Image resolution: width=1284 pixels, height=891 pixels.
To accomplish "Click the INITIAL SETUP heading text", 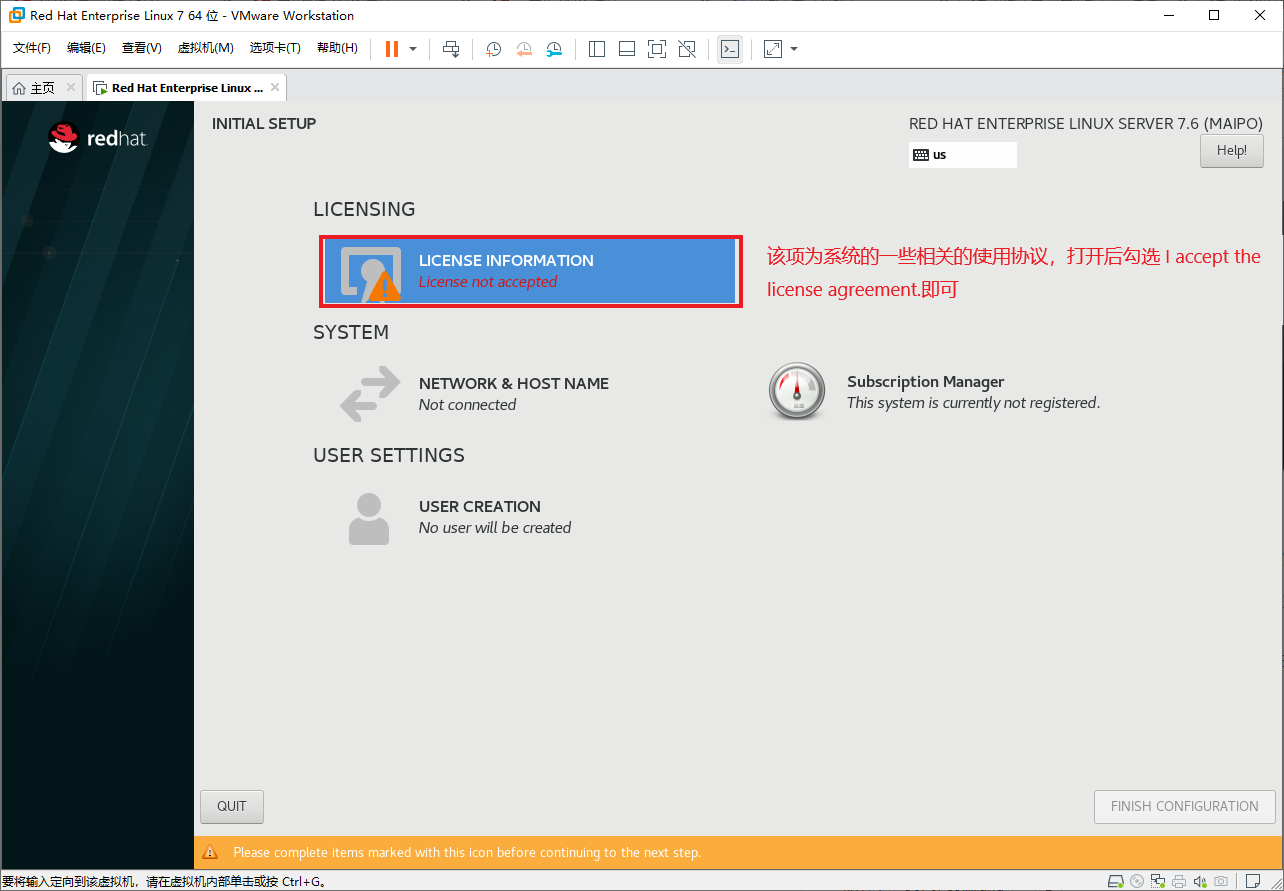I will [264, 124].
